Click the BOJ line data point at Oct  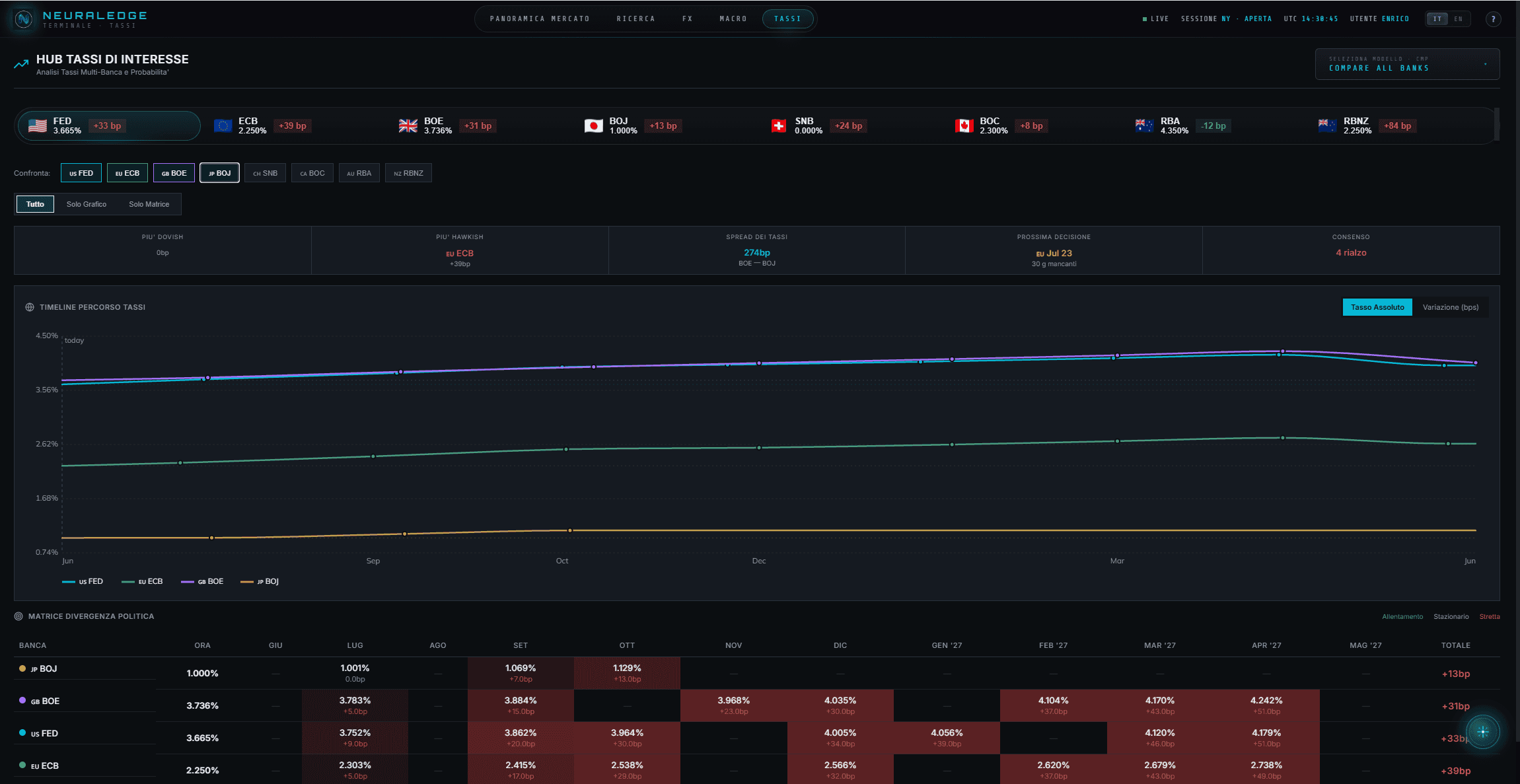570,530
